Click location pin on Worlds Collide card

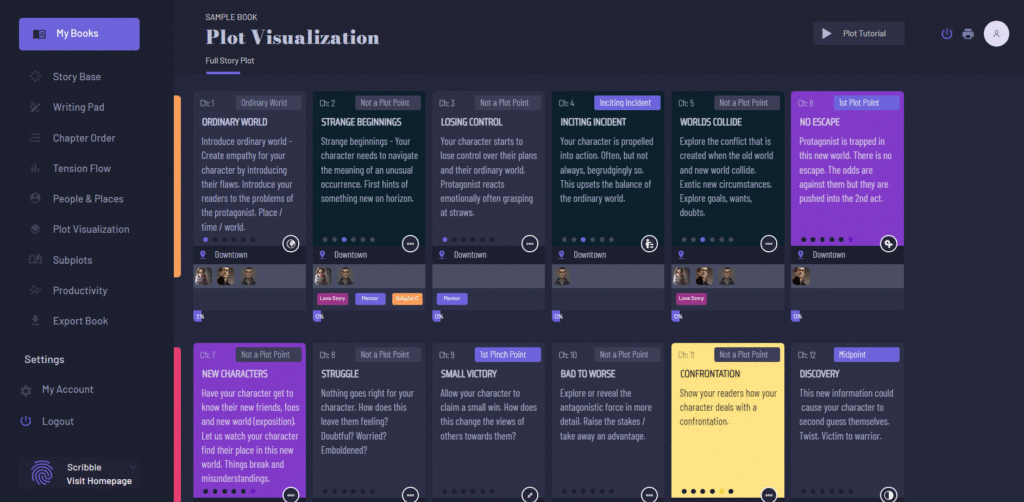[681, 255]
